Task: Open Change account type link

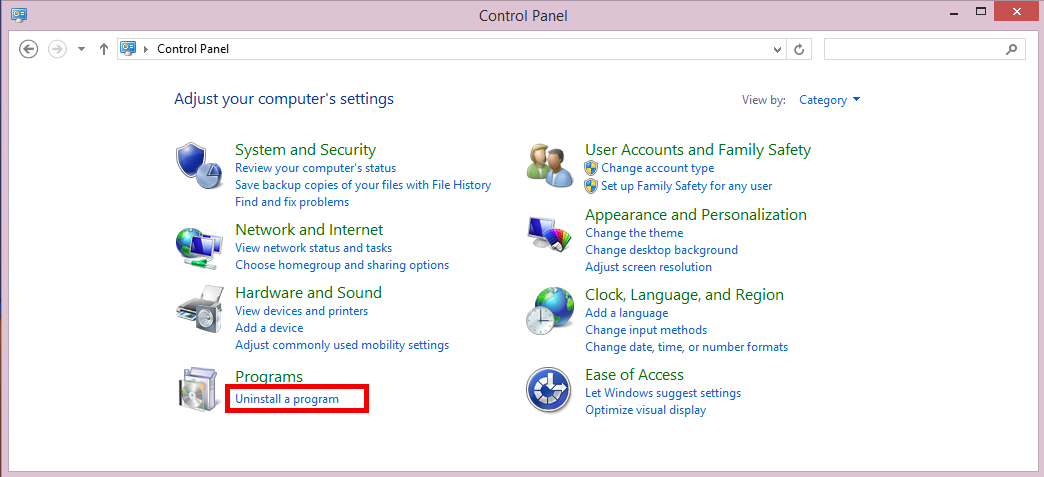Action: tap(657, 168)
